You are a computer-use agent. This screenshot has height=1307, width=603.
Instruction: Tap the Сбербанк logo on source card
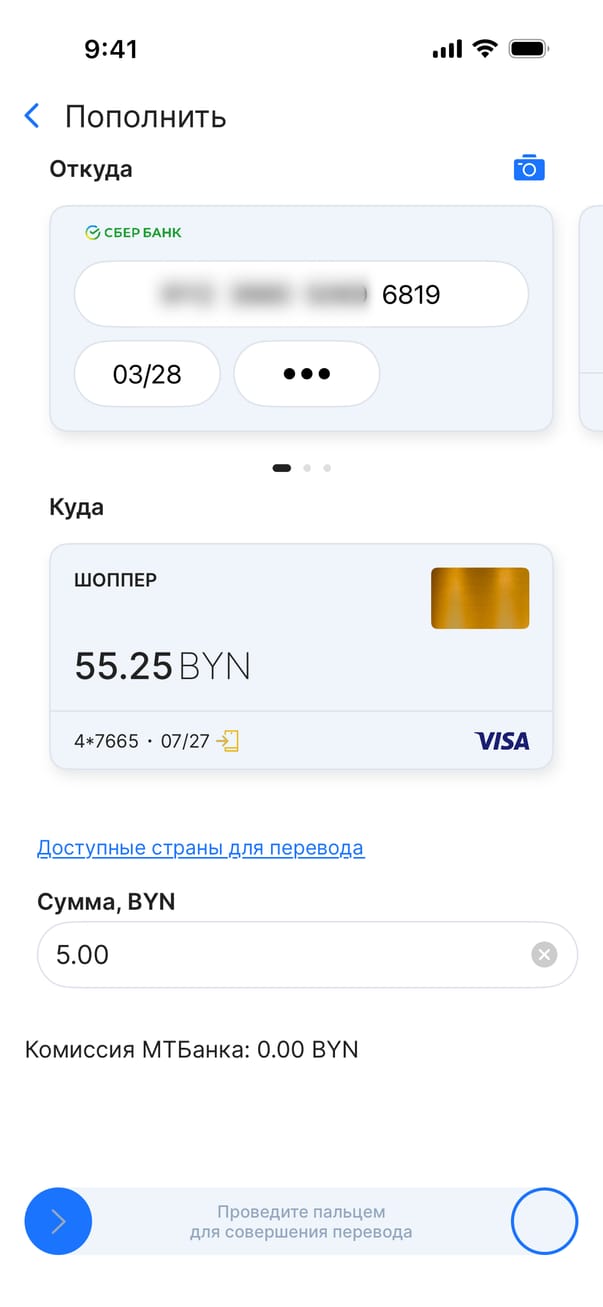click(133, 233)
